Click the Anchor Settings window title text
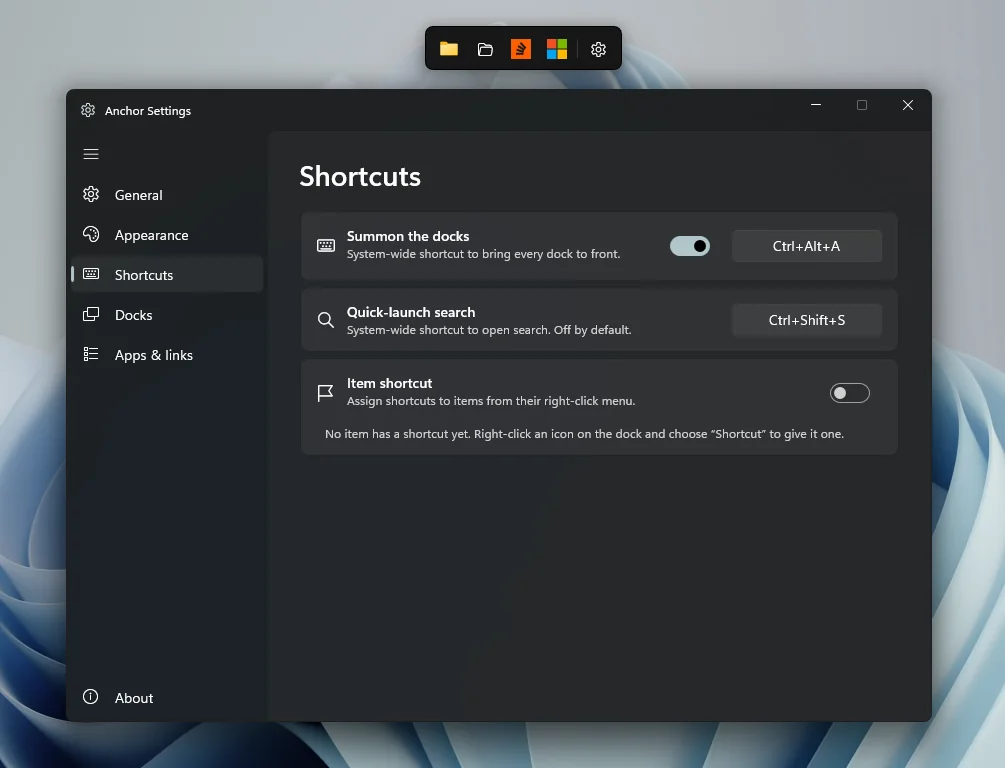This screenshot has width=1005, height=768. [148, 111]
